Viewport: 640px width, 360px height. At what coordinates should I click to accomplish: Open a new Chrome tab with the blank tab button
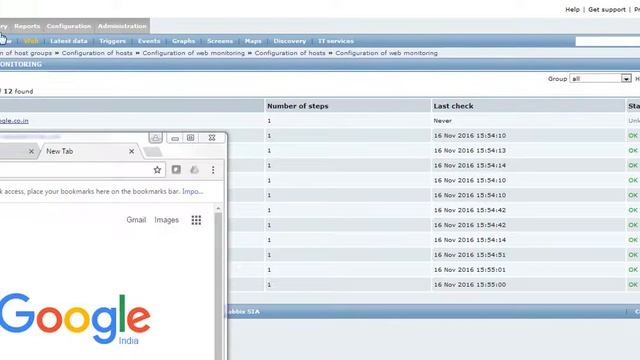[x=153, y=152]
